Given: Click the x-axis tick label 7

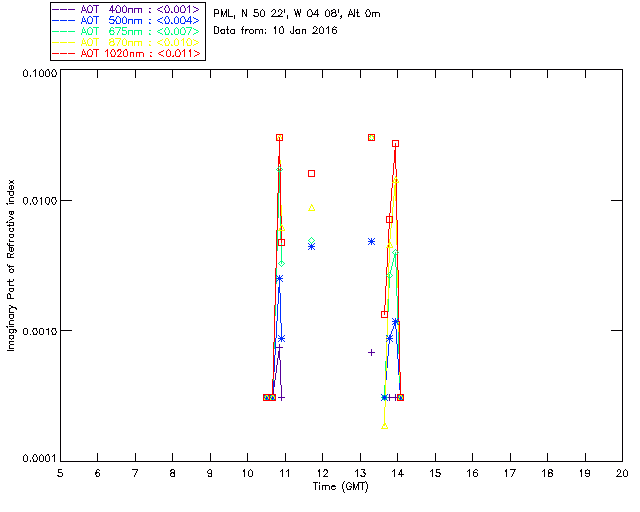Looking at the screenshot, I should click(x=135, y=473).
